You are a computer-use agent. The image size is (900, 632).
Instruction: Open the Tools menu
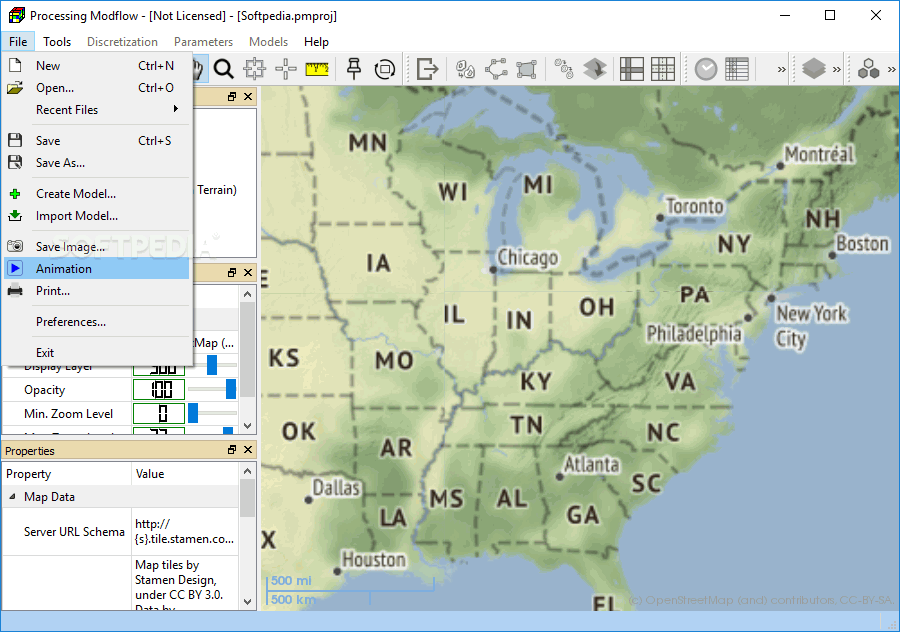57,42
